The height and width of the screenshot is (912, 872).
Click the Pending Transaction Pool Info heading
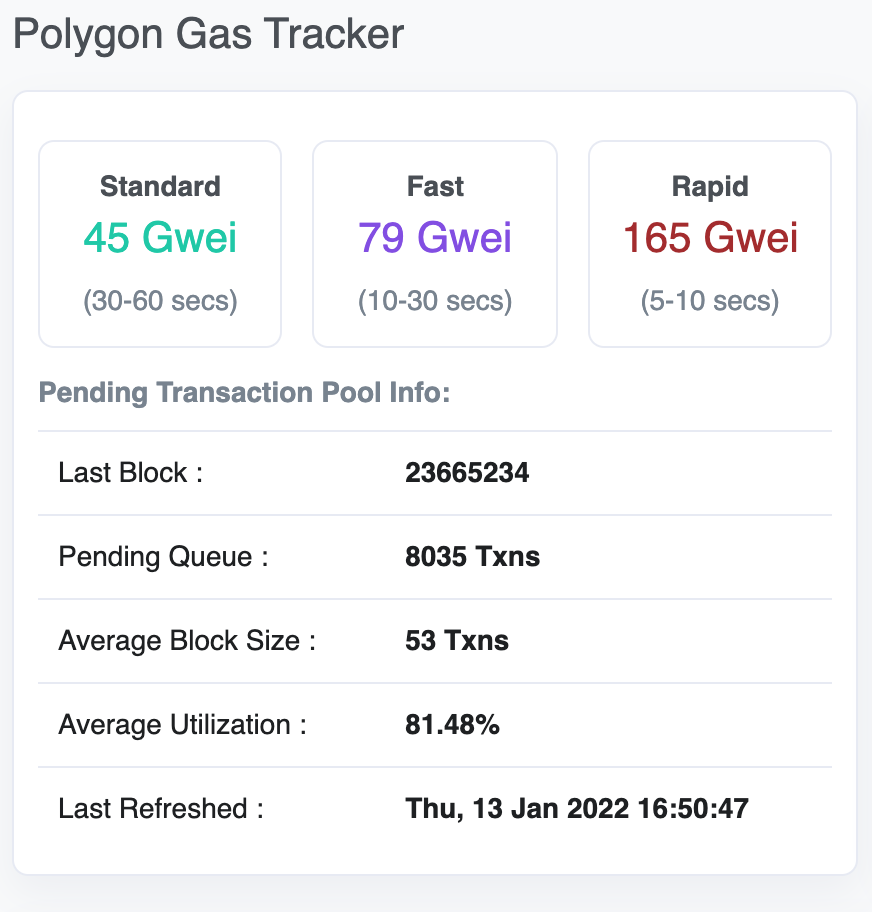pyautogui.click(x=244, y=393)
